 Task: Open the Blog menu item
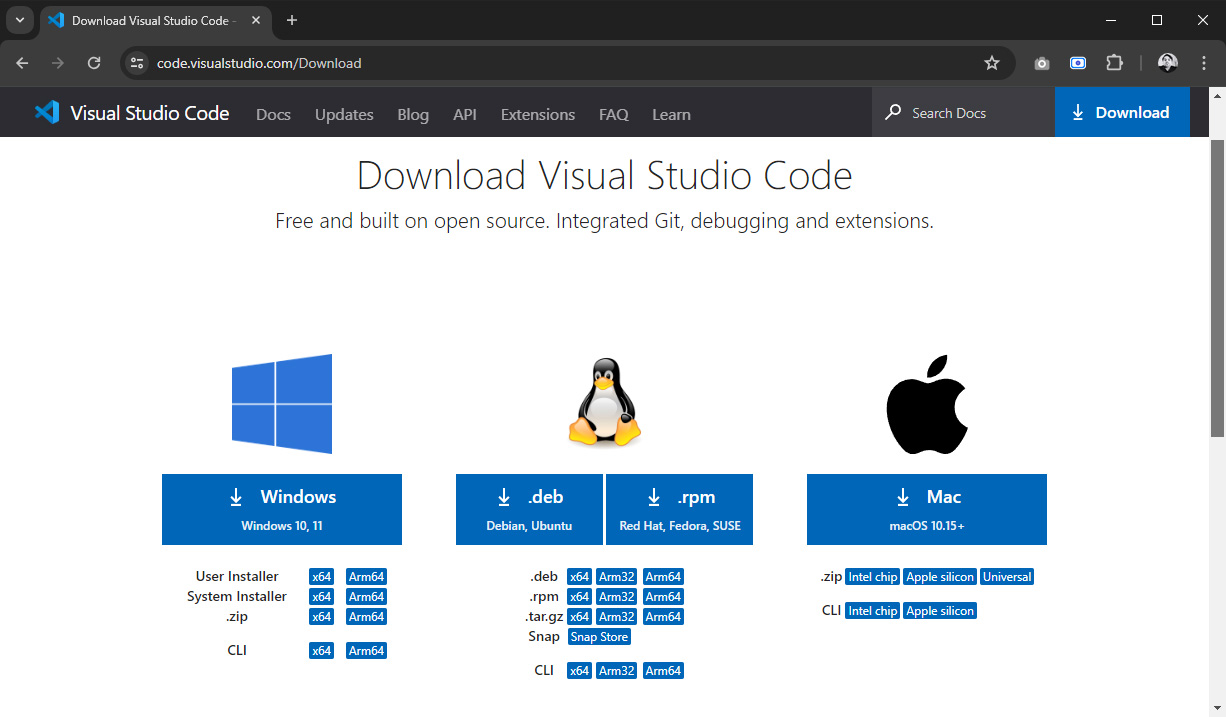(413, 114)
